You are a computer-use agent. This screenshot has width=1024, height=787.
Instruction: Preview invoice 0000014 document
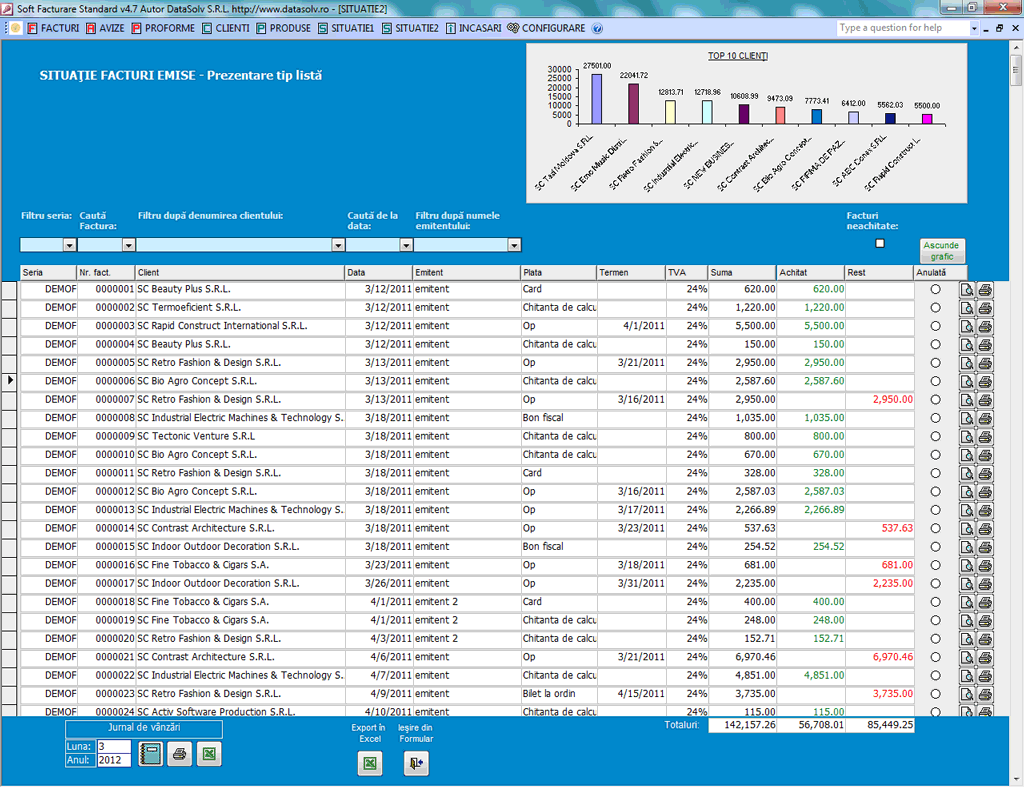pyautogui.click(x=967, y=528)
